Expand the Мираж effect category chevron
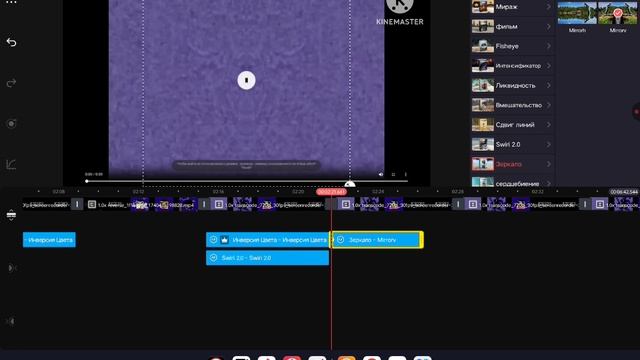Screen dimensions: 640x360 (549, 7)
